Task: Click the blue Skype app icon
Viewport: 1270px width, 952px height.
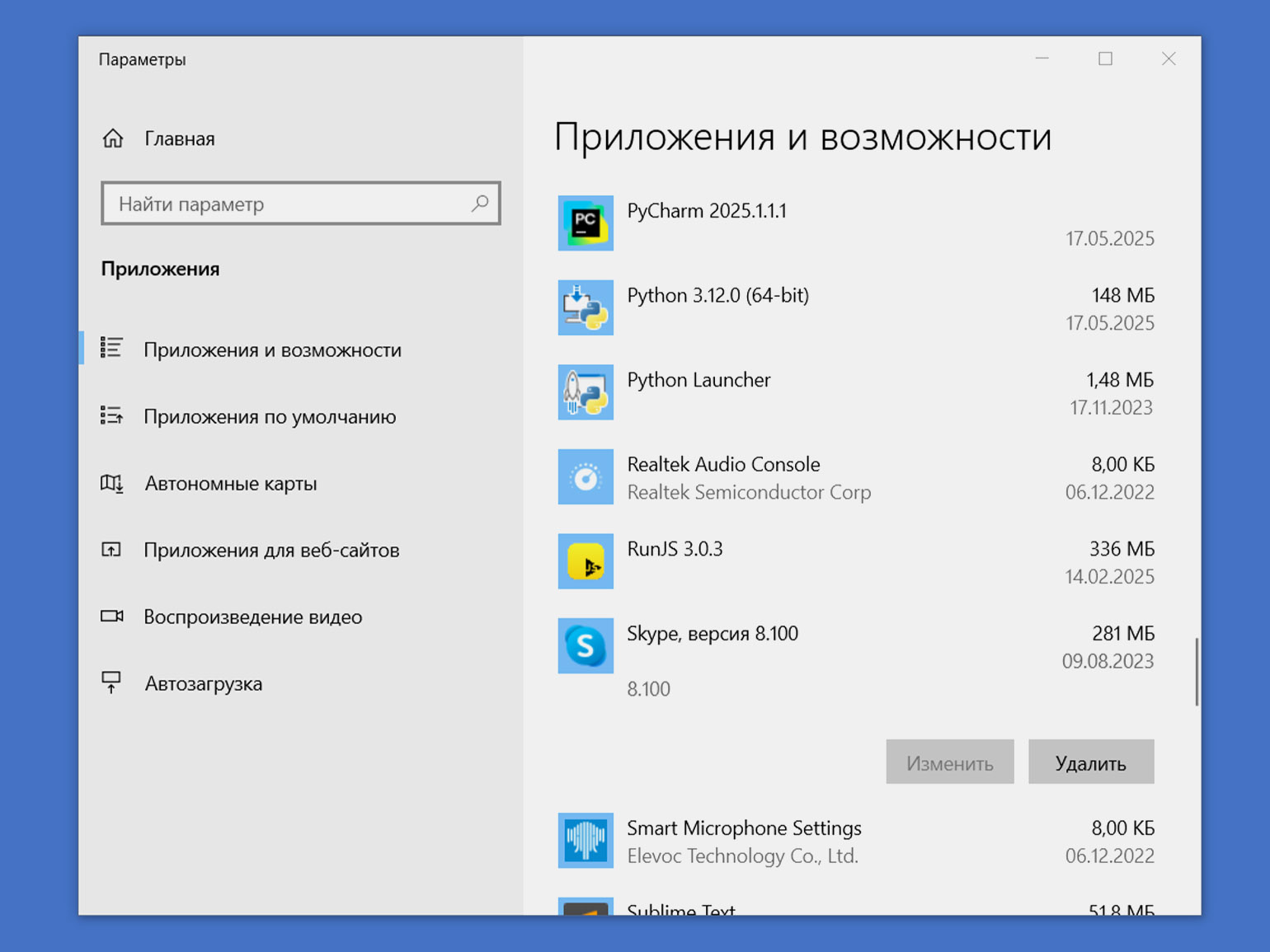Action: (586, 645)
